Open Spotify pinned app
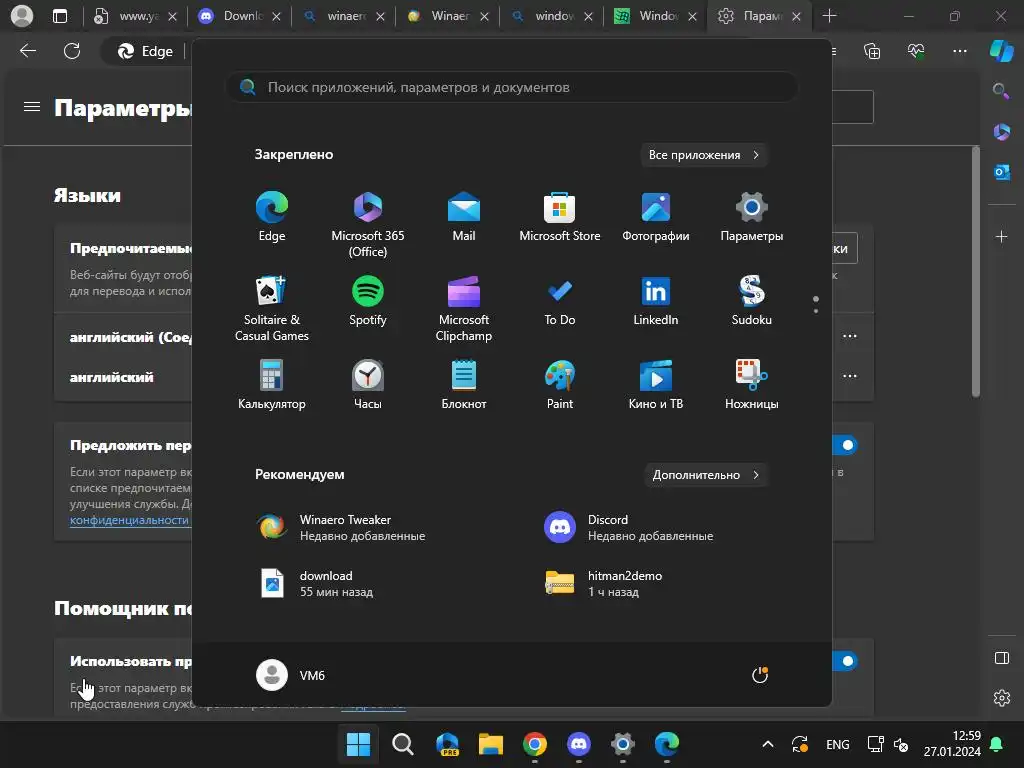This screenshot has width=1024, height=768. pos(368,300)
